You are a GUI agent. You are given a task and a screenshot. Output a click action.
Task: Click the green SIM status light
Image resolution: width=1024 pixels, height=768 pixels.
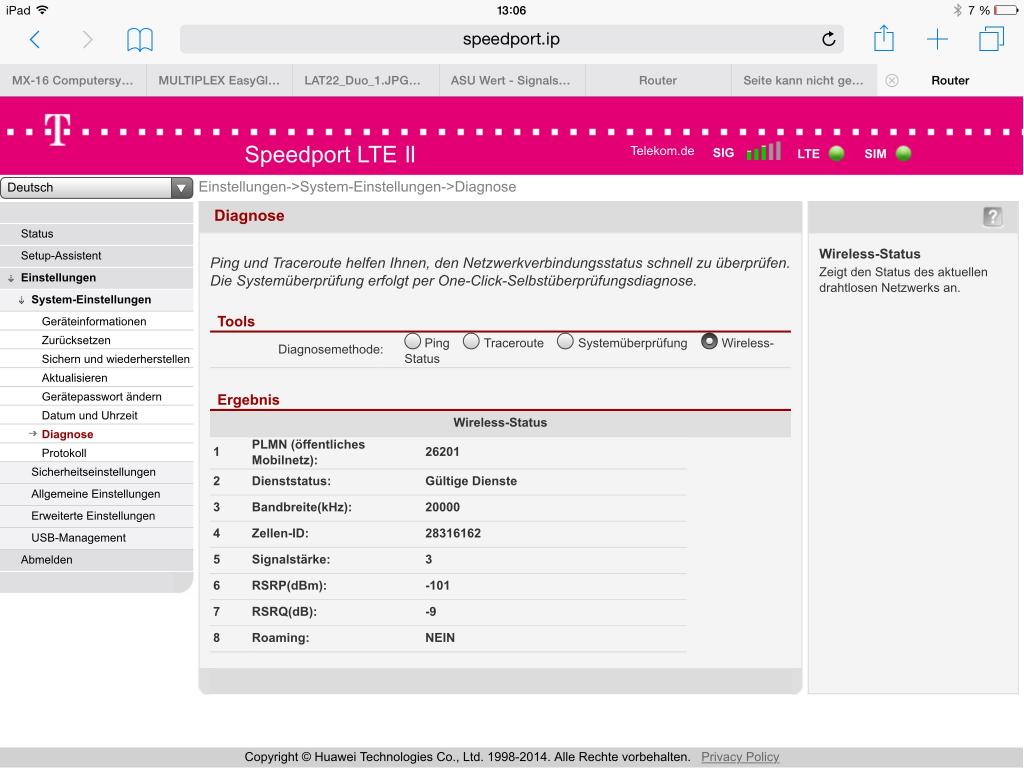click(903, 153)
